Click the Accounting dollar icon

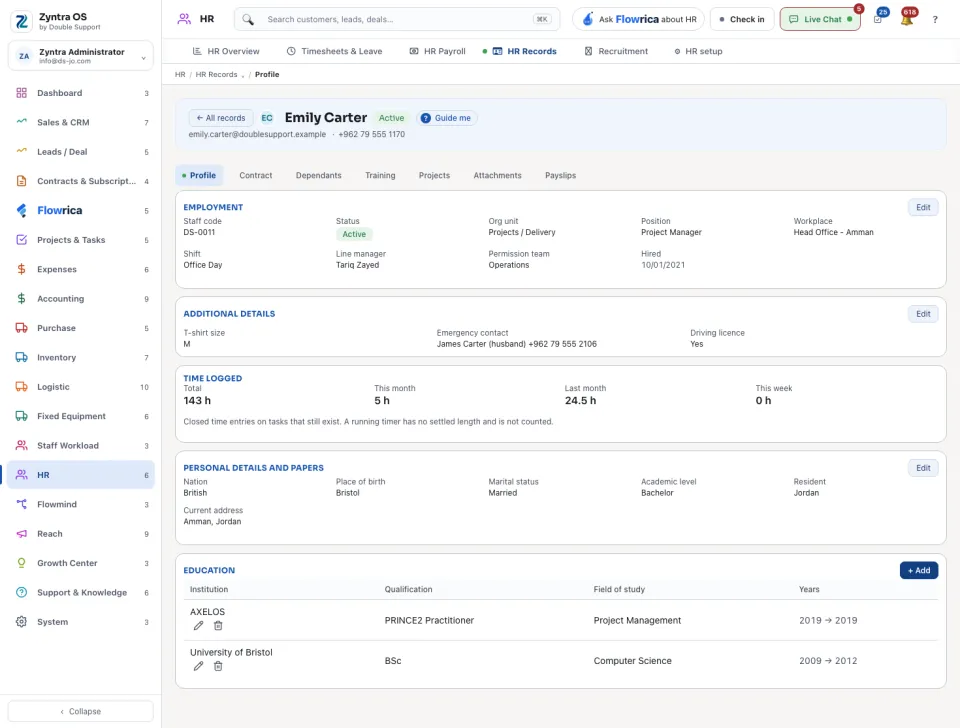click(x=21, y=298)
